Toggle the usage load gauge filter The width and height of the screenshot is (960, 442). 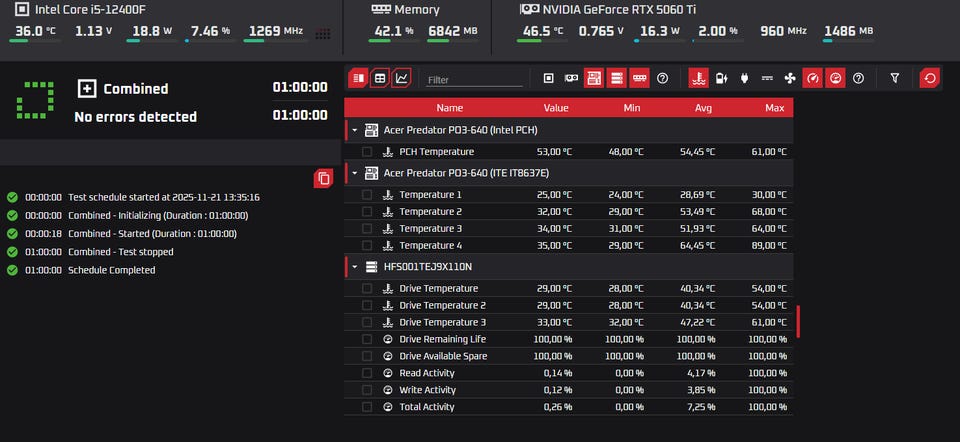click(x=835, y=78)
